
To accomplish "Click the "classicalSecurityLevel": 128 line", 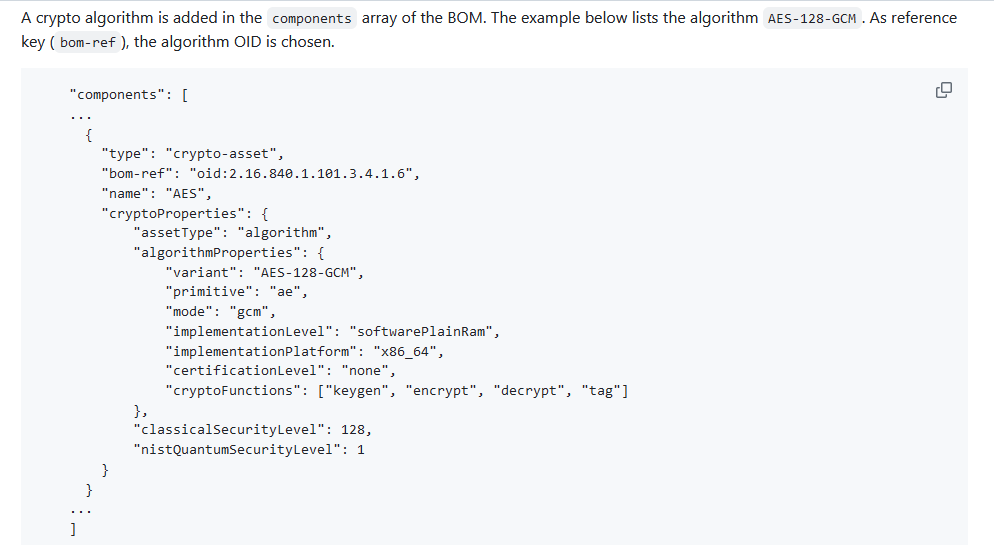I will click(x=252, y=430).
